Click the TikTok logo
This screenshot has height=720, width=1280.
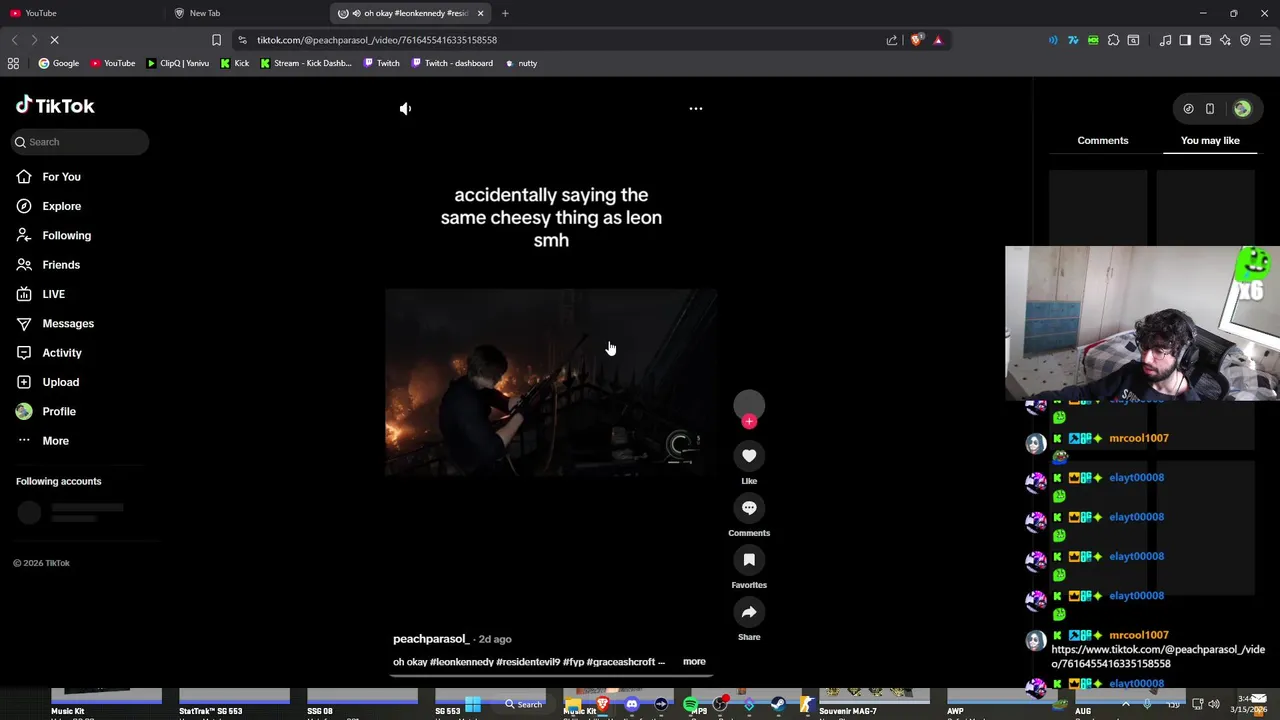coord(55,106)
